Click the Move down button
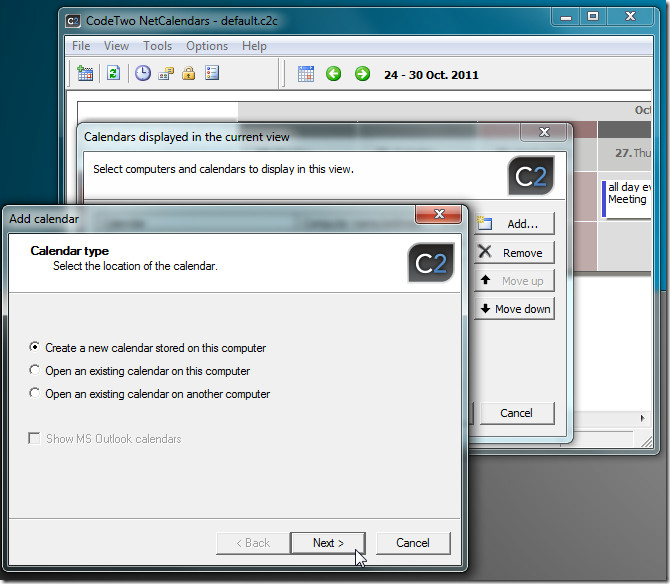Screen dimensions: 670x584 [514, 308]
